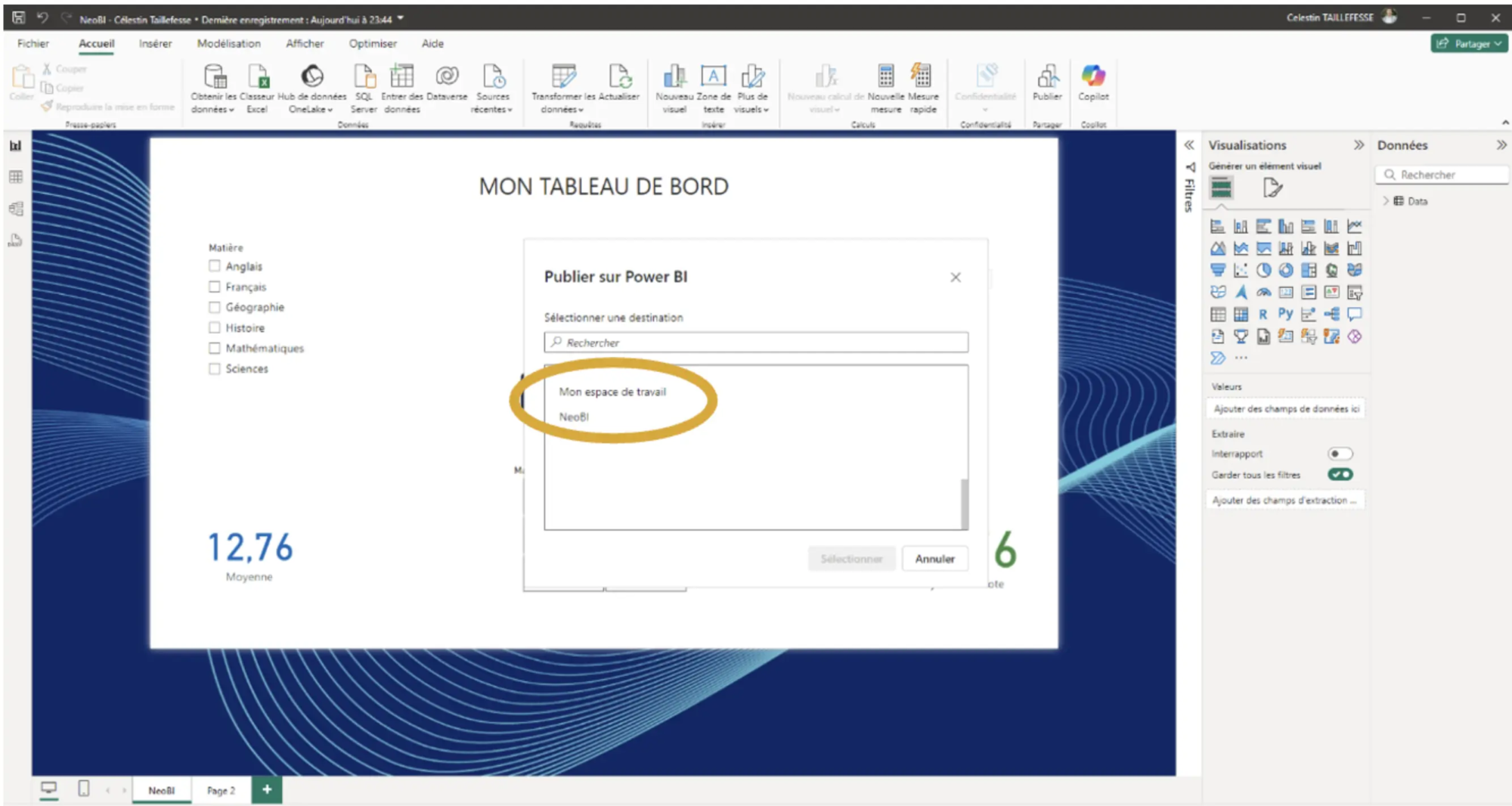Open the Dataverse connector

447,83
